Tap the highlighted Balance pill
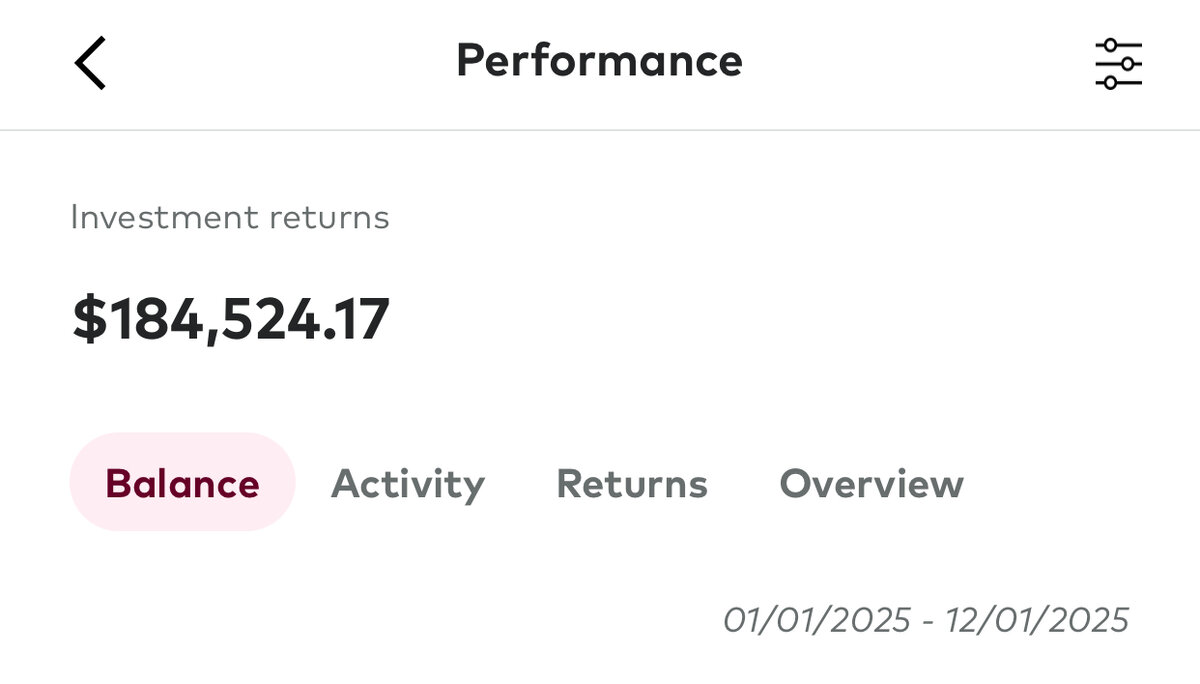Screen dimensions: 1200x684 pos(182,483)
